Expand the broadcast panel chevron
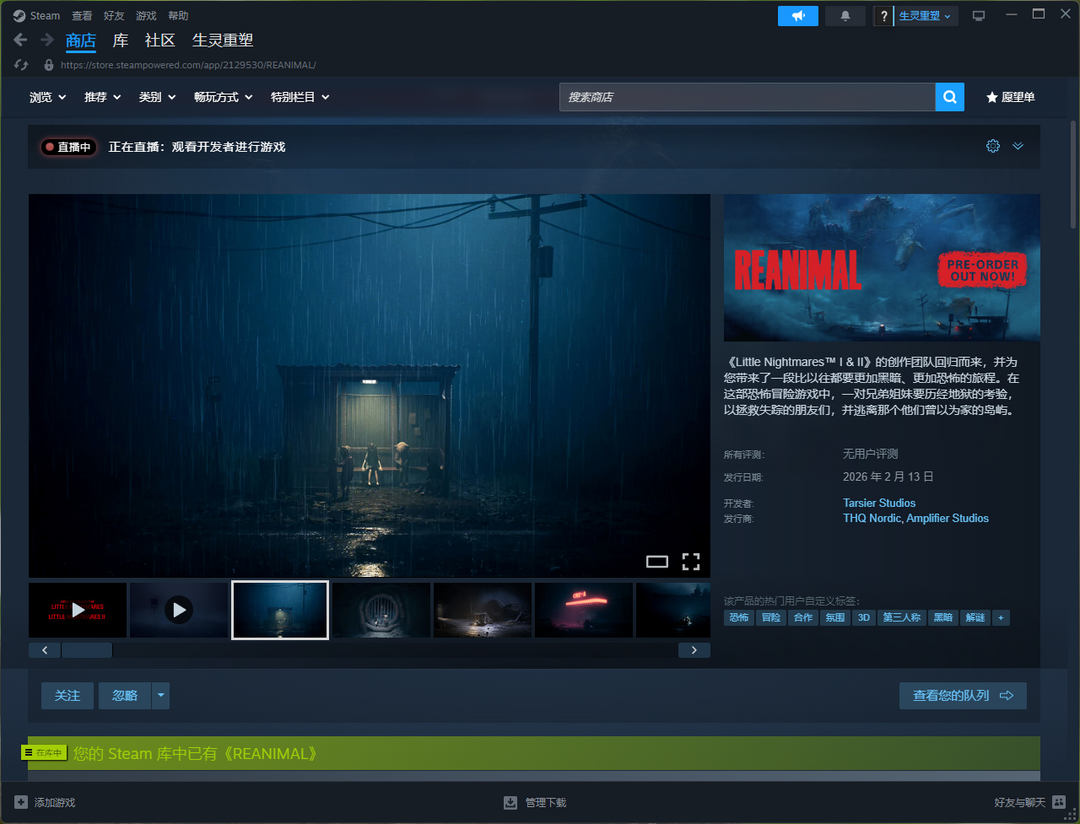Screen dimensions: 1080x824 pos(1018,146)
